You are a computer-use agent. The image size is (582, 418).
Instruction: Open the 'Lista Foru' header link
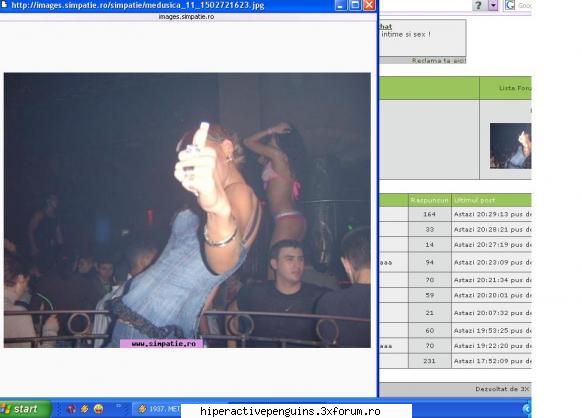click(515, 88)
